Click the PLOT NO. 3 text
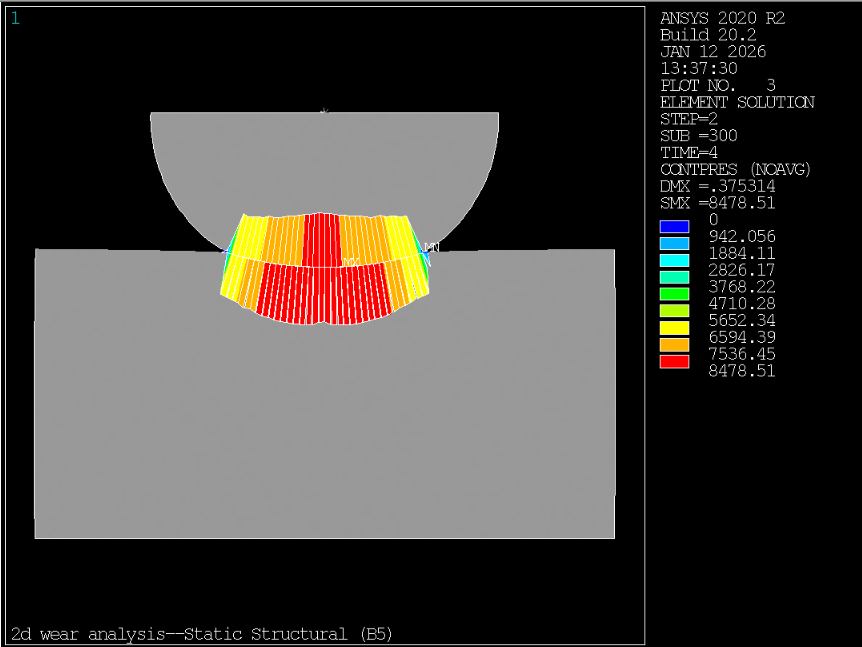 [718, 85]
